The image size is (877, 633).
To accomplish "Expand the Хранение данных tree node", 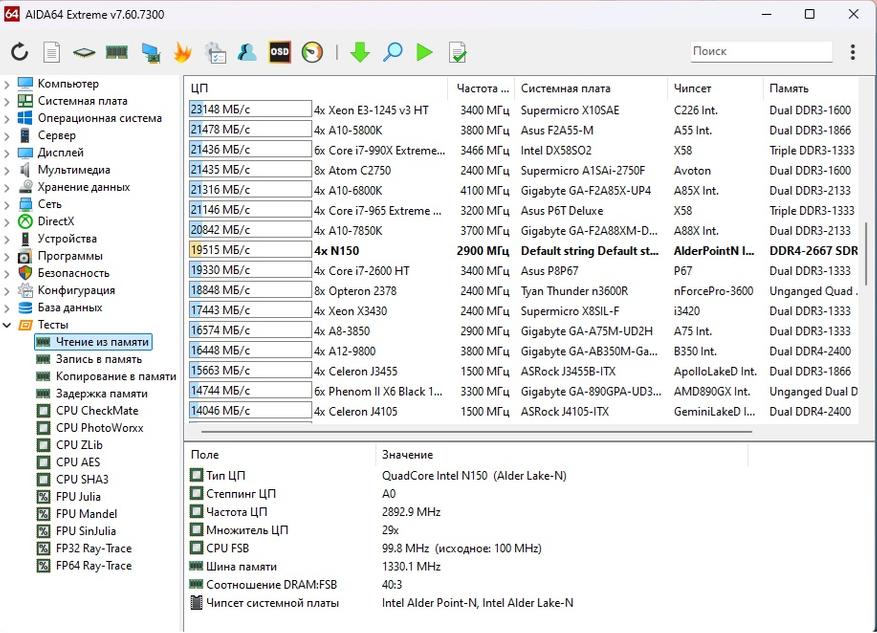I will [x=7, y=188].
